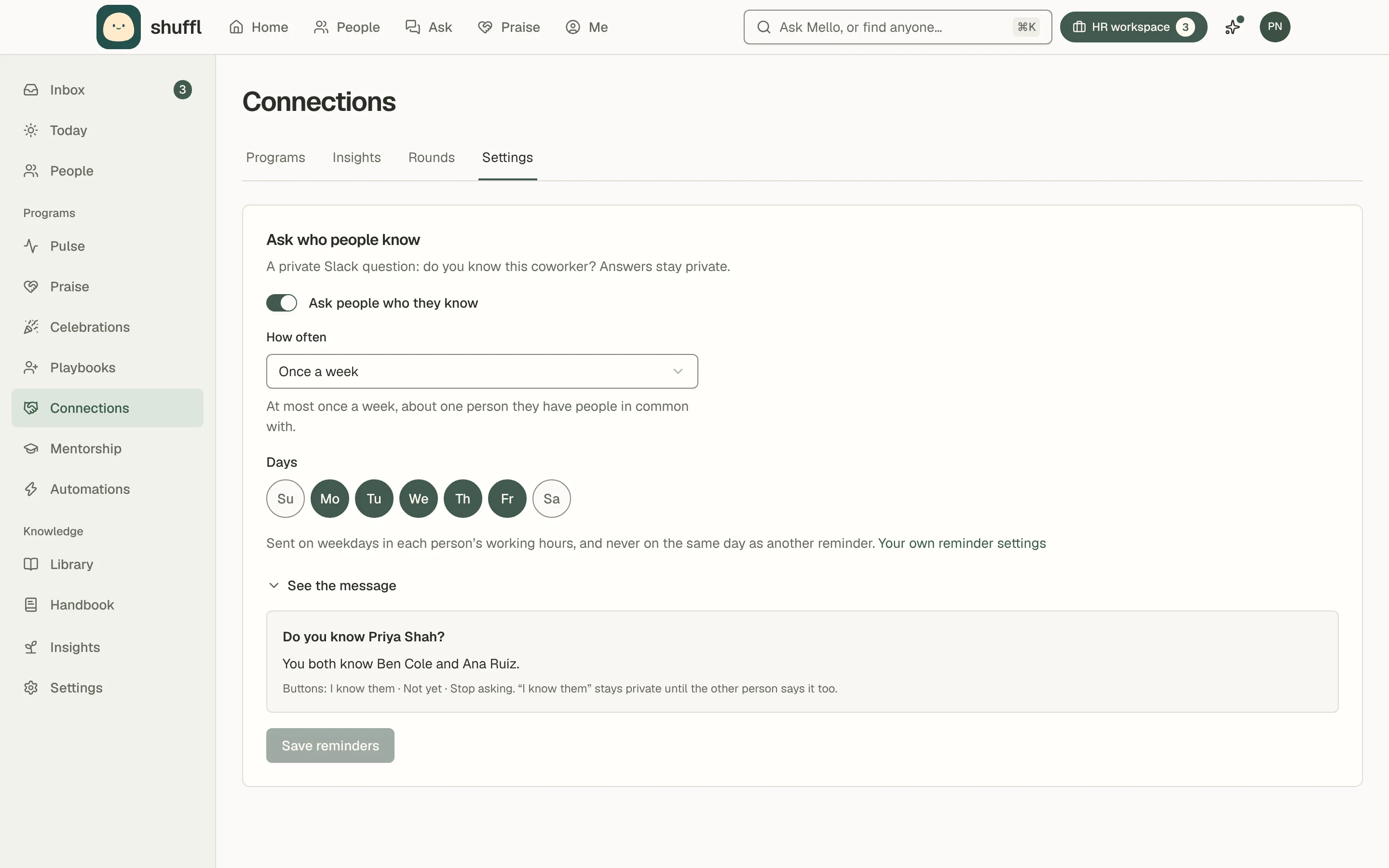Deselect Monday in Days
Screen dimensions: 1389x868
pyautogui.click(x=329, y=498)
